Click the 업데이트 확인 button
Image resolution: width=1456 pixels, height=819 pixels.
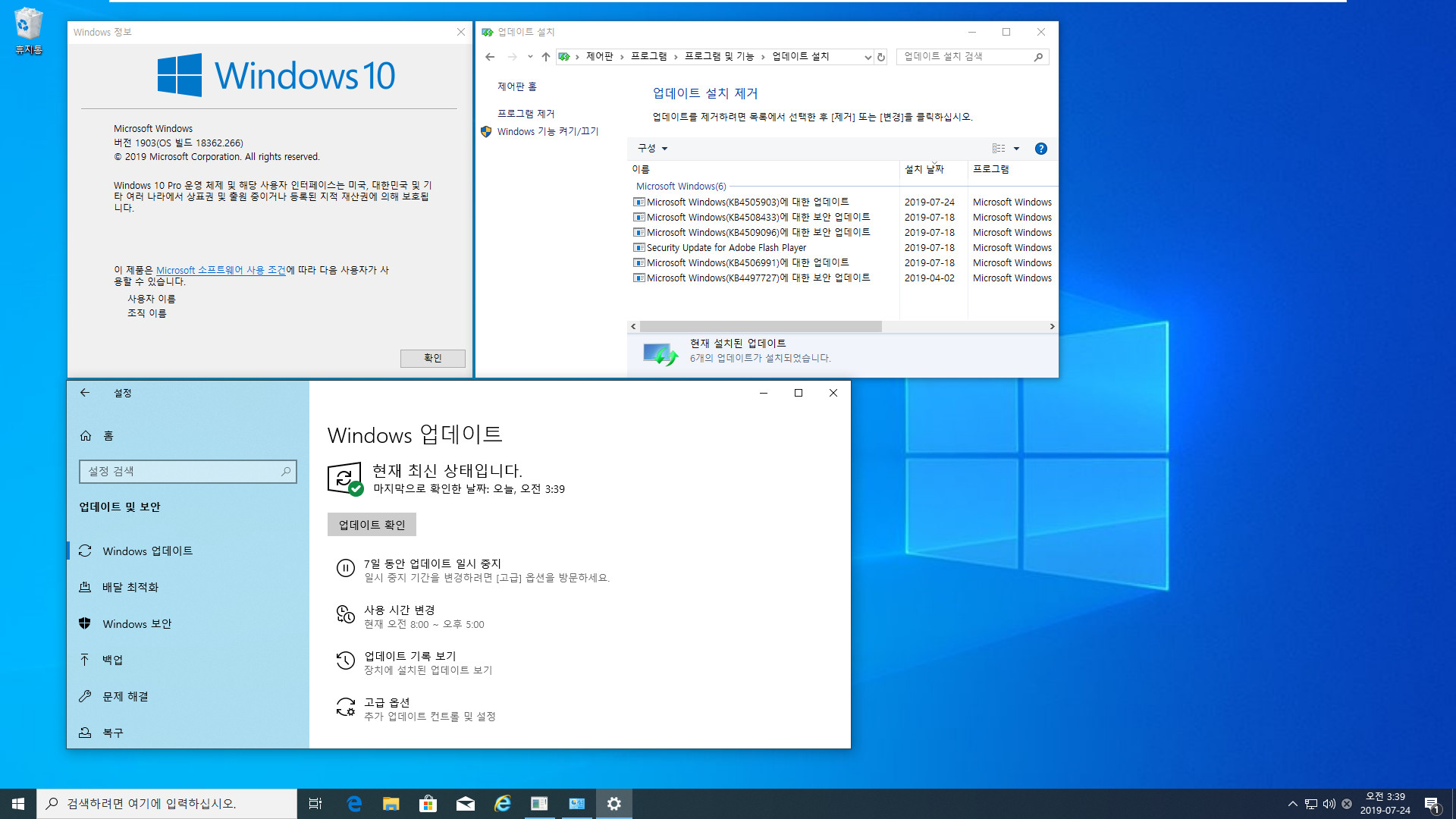click(x=372, y=525)
